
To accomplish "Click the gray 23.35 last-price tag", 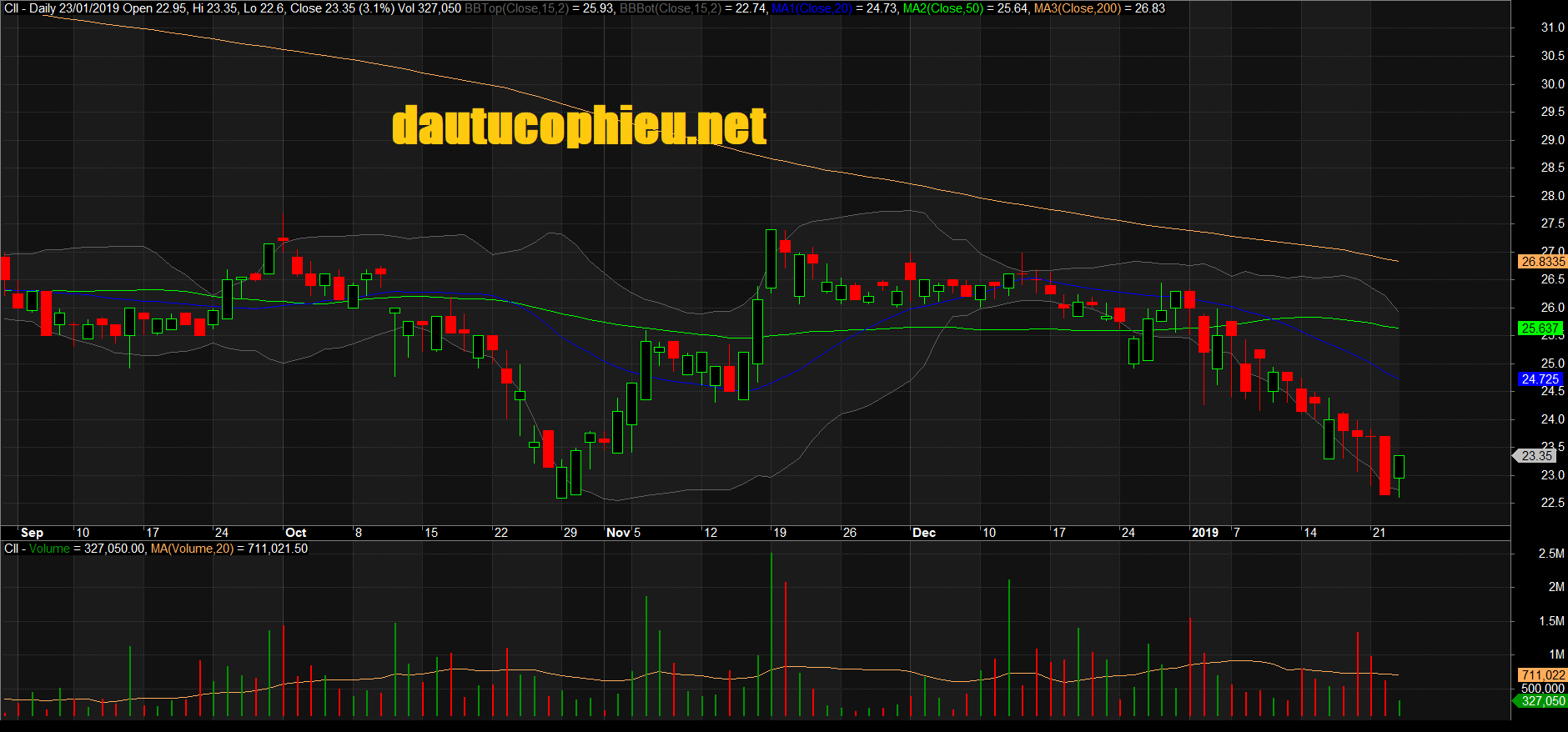I will coord(1535,456).
